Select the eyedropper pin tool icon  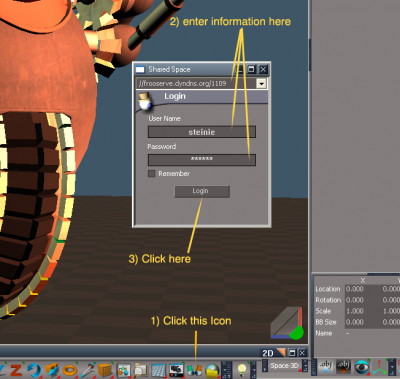[x=87, y=370]
